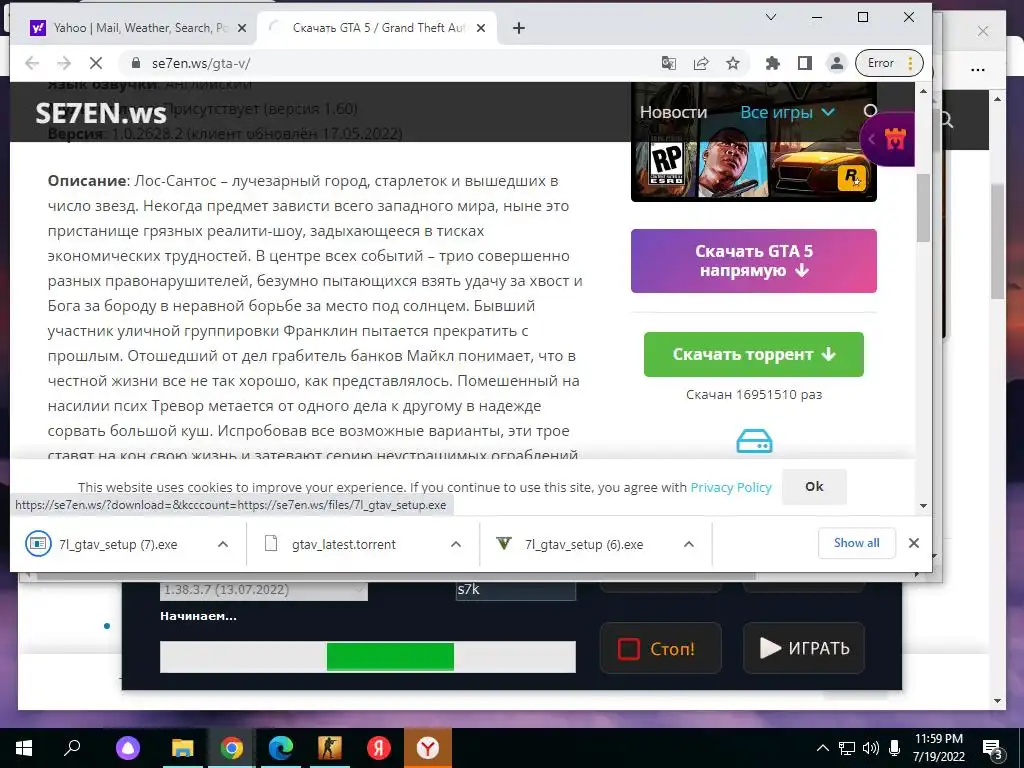
Task: Expand the Все игры dropdown menu
Action: click(787, 112)
